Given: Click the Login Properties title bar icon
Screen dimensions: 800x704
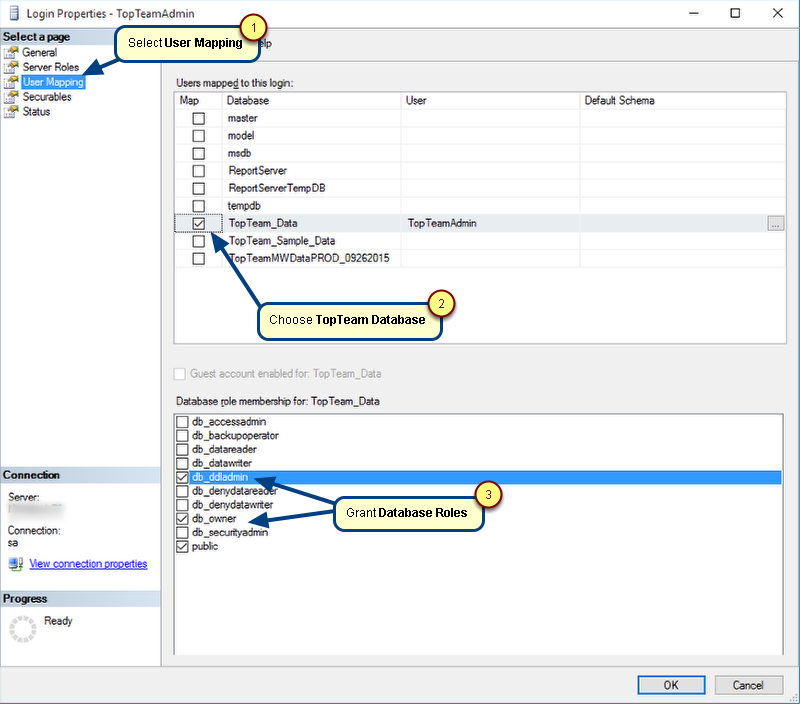Looking at the screenshot, I should pos(15,14).
